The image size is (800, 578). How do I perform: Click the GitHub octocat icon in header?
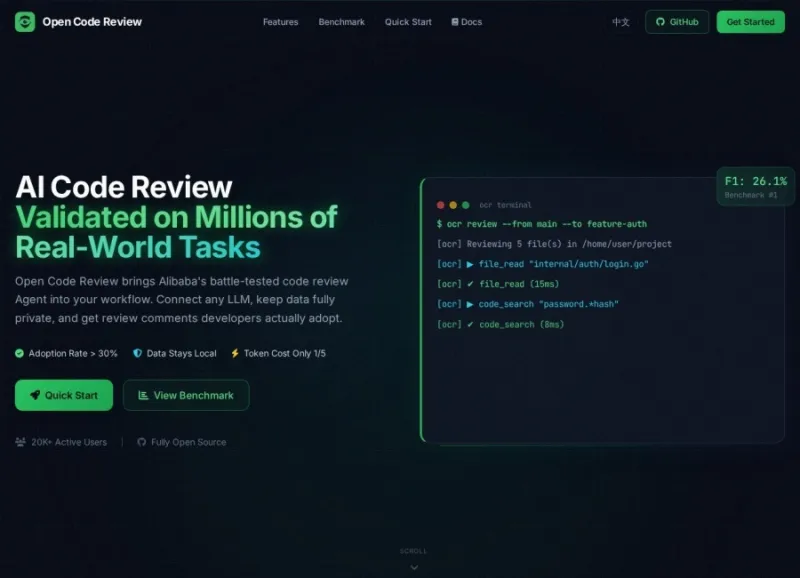pos(660,22)
